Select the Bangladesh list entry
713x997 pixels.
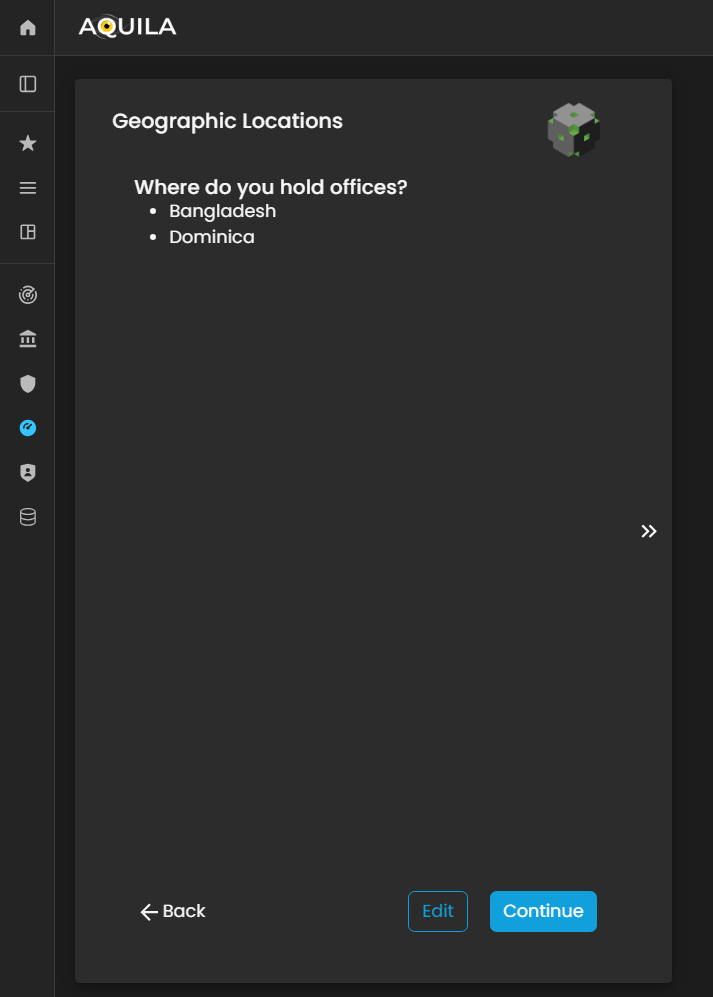(222, 211)
